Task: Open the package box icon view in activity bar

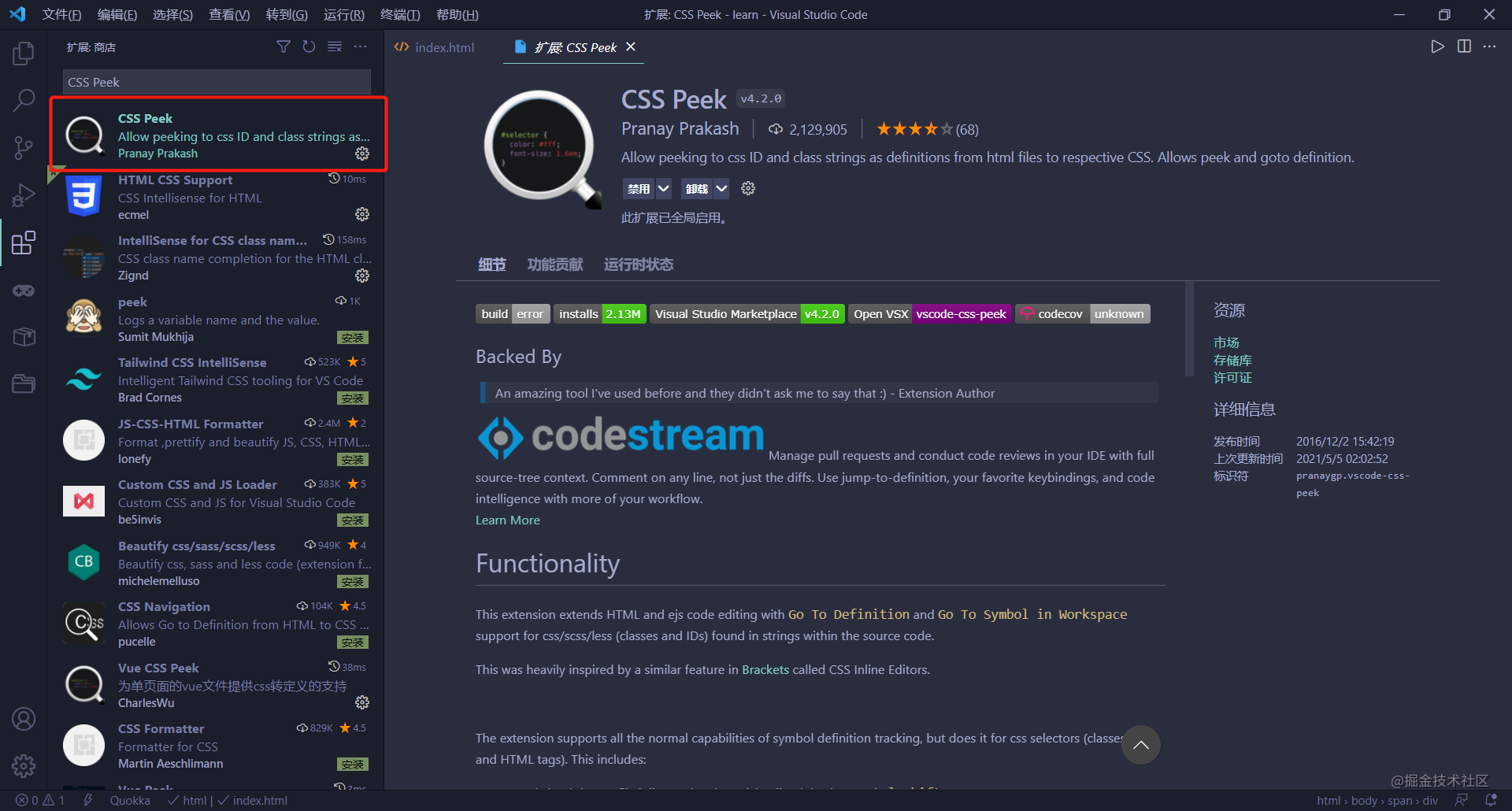Action: click(24, 337)
